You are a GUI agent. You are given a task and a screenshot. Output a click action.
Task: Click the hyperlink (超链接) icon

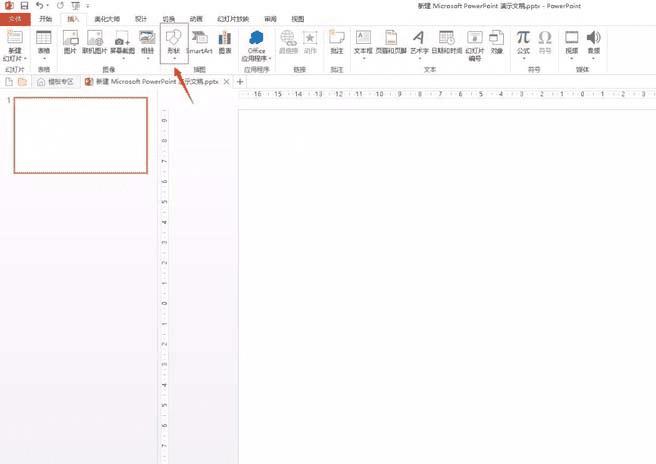(x=288, y=38)
